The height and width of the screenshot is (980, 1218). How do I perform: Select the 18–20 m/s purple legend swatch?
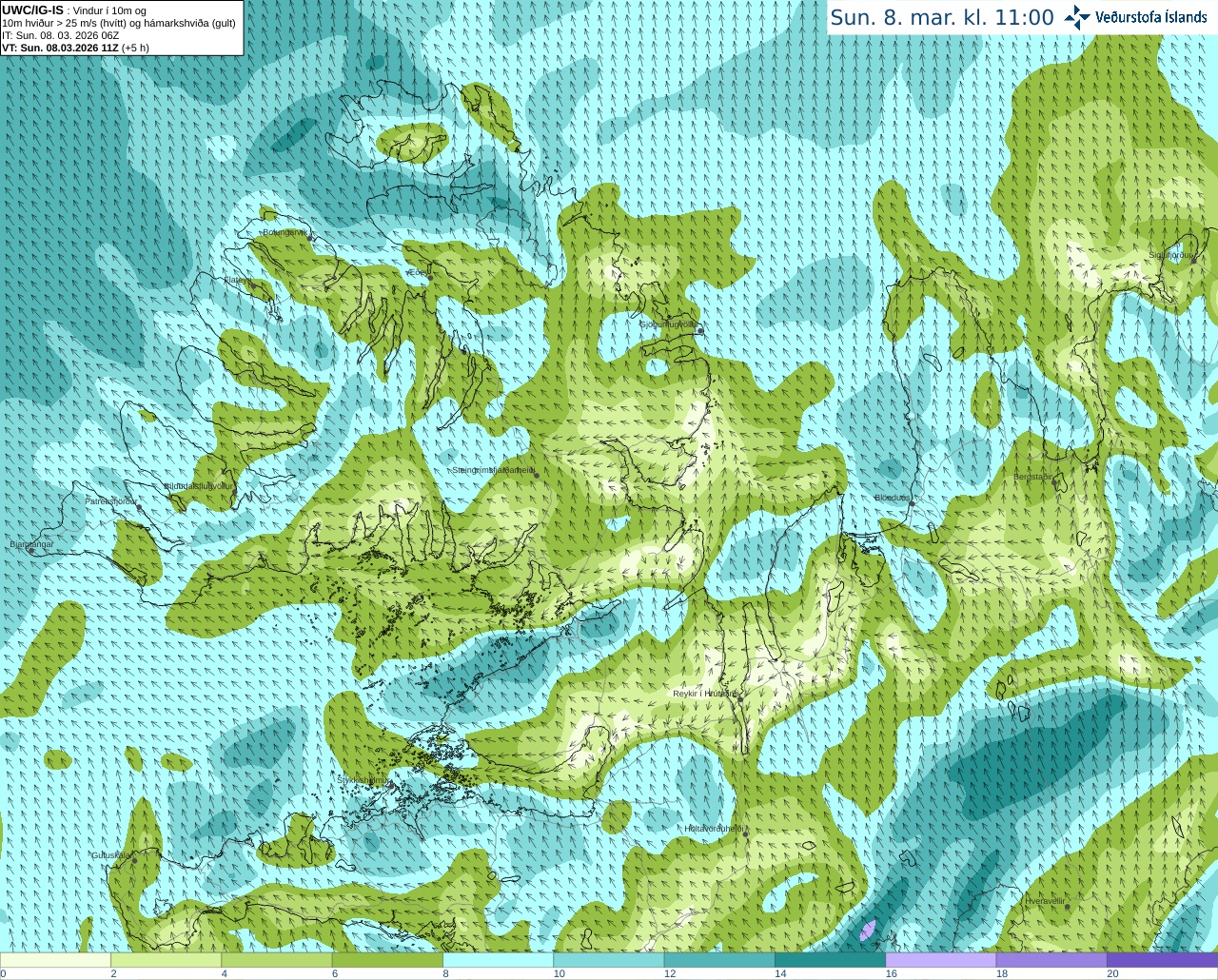1051,960
